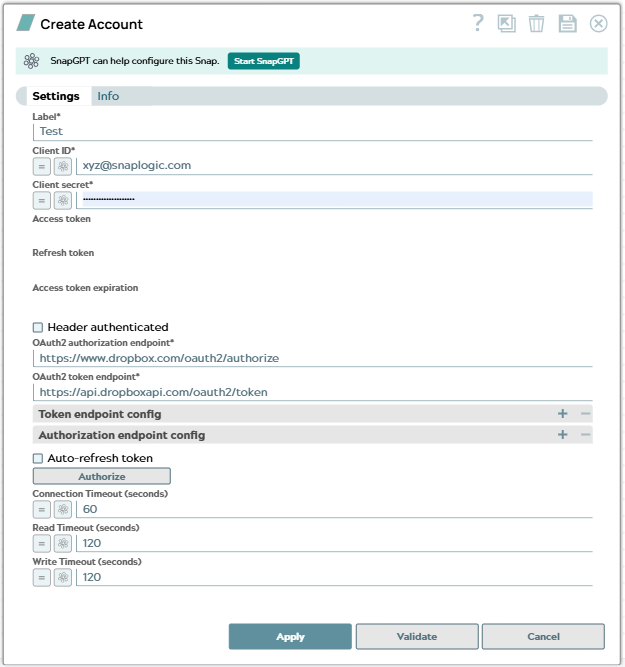Click the Validate button
Image resolution: width=625 pixels, height=667 pixels.
pos(417,636)
